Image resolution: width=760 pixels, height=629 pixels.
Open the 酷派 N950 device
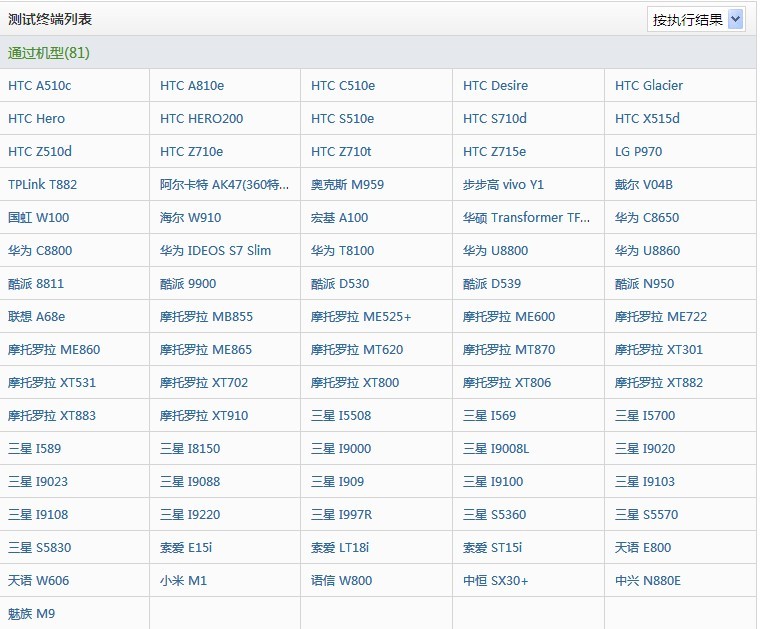coord(645,283)
